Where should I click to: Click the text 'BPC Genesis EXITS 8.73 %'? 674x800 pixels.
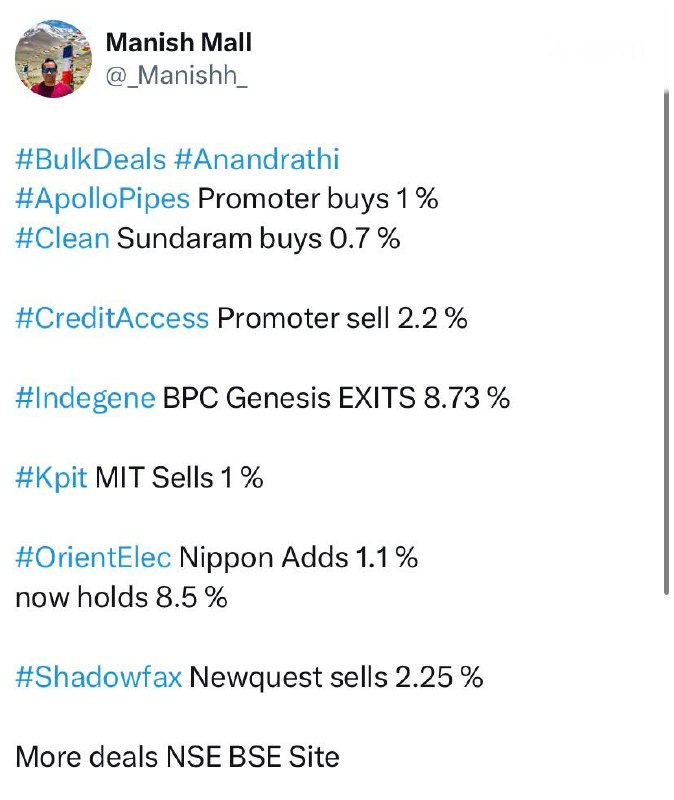336,398
